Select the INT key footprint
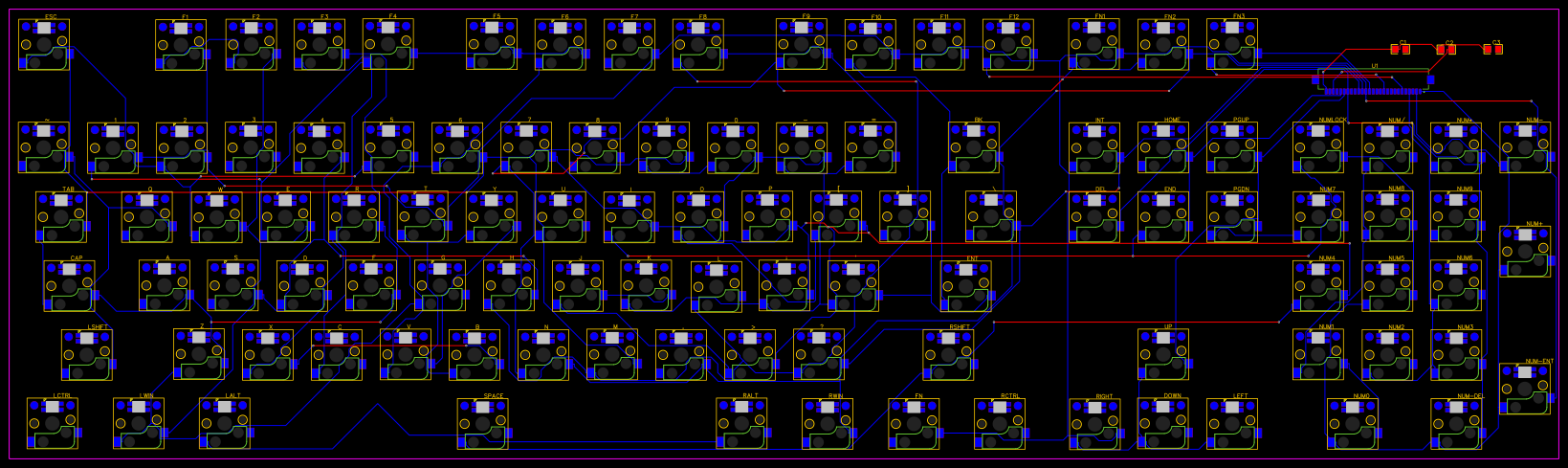The image size is (1568, 468). pos(1094,147)
